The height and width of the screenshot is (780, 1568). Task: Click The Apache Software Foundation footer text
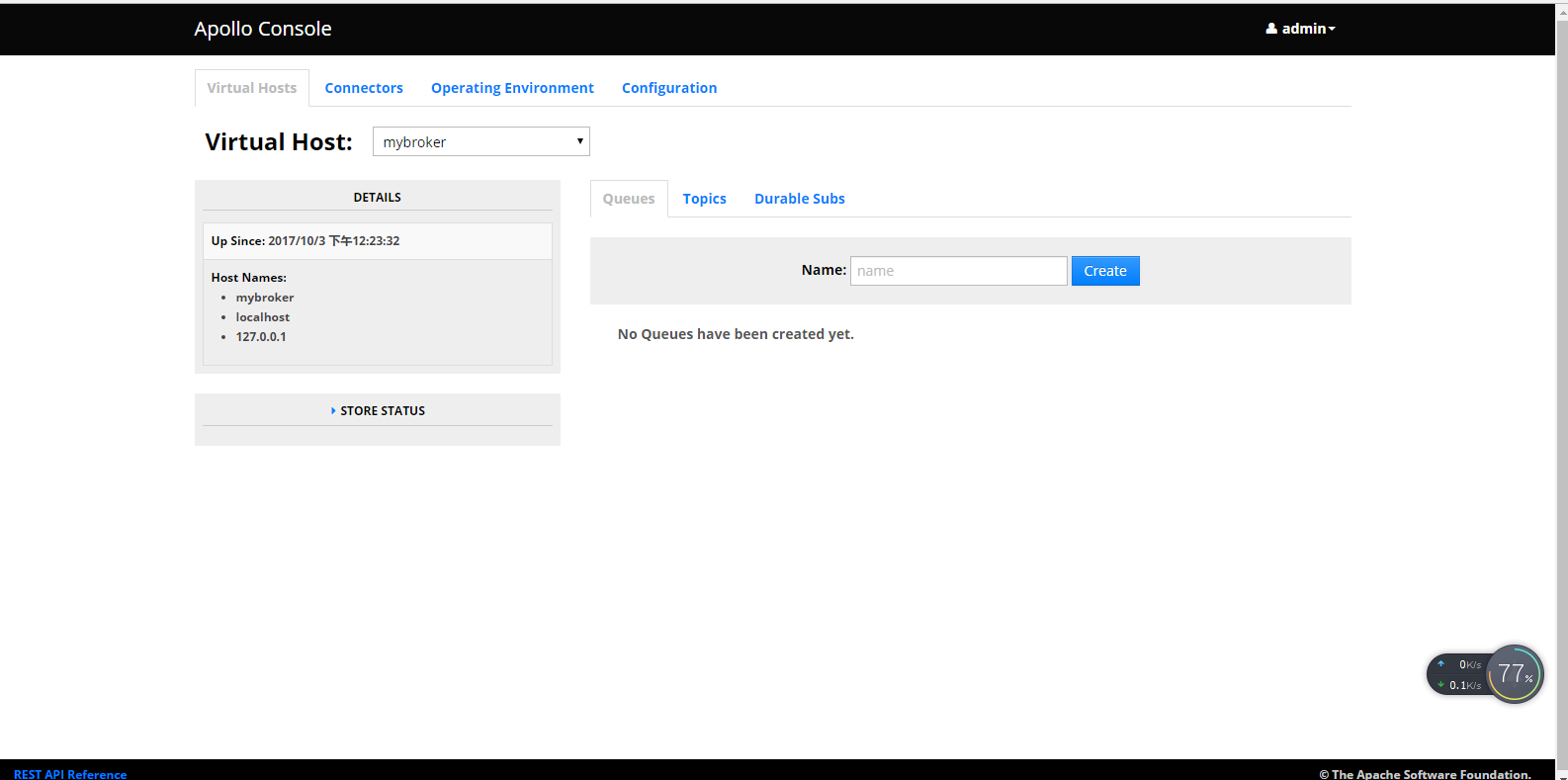tap(1425, 774)
